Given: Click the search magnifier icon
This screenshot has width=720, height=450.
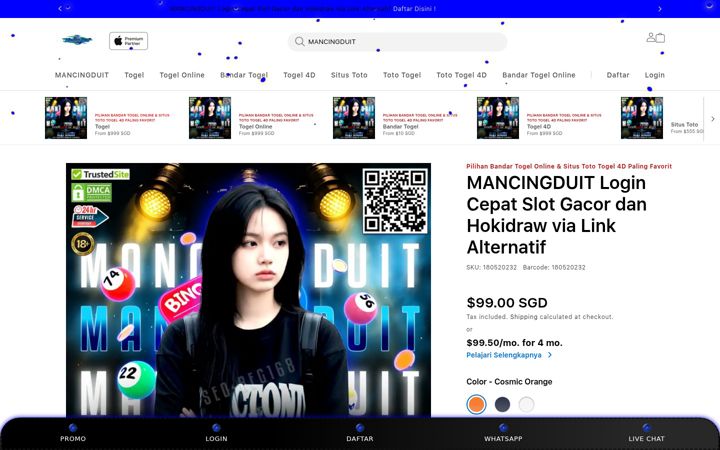Looking at the screenshot, I should coord(299,41).
